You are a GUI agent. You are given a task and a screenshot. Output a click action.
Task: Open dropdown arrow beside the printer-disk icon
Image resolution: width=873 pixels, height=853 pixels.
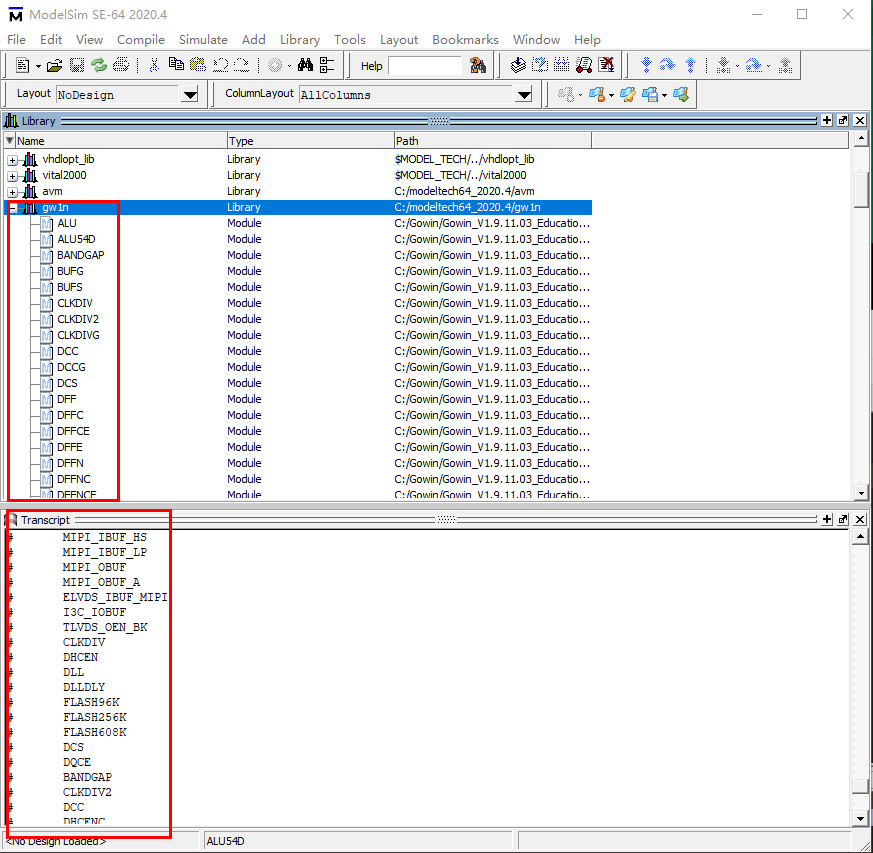[665, 95]
